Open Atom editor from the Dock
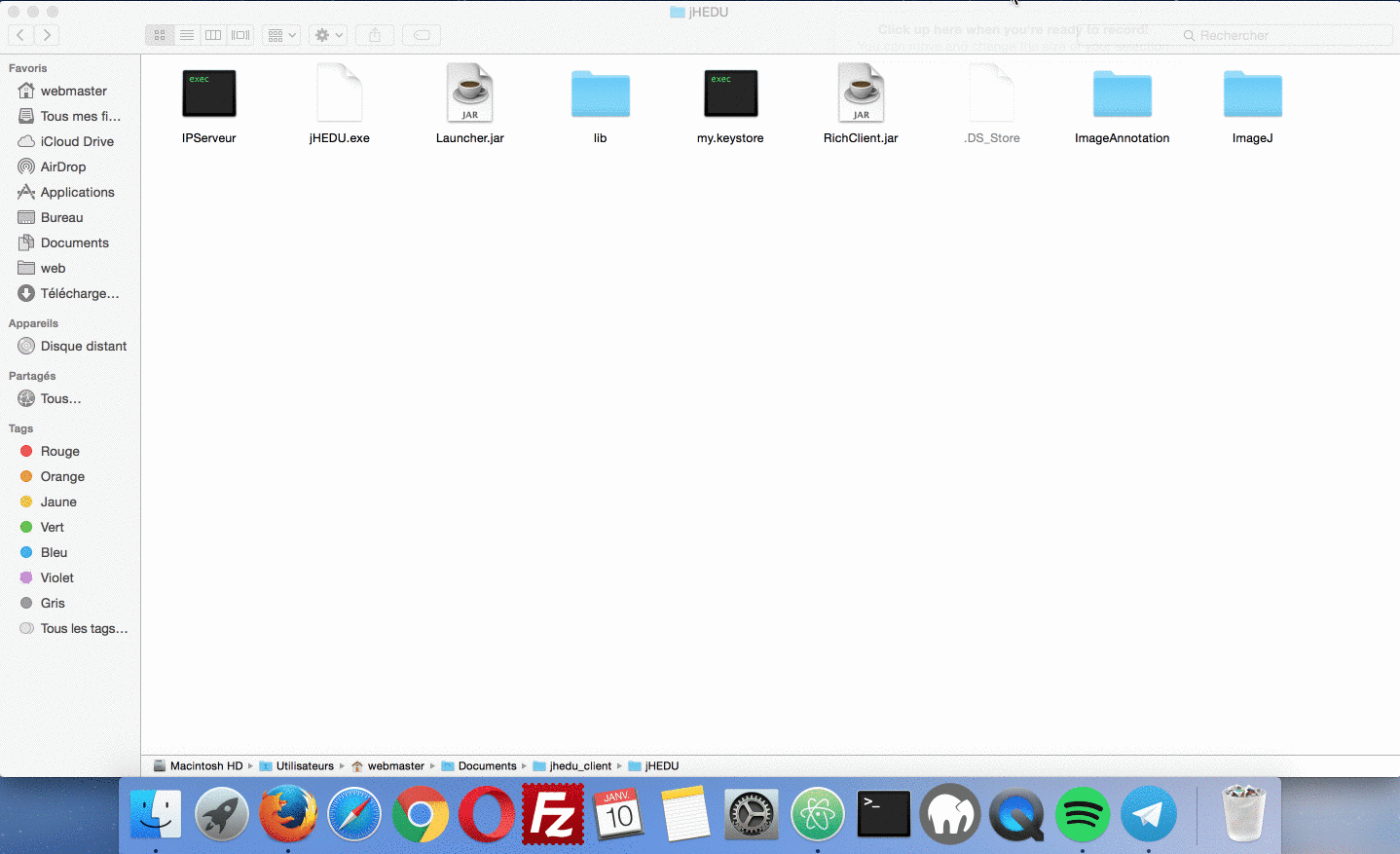The height and width of the screenshot is (854, 1400). 818,814
